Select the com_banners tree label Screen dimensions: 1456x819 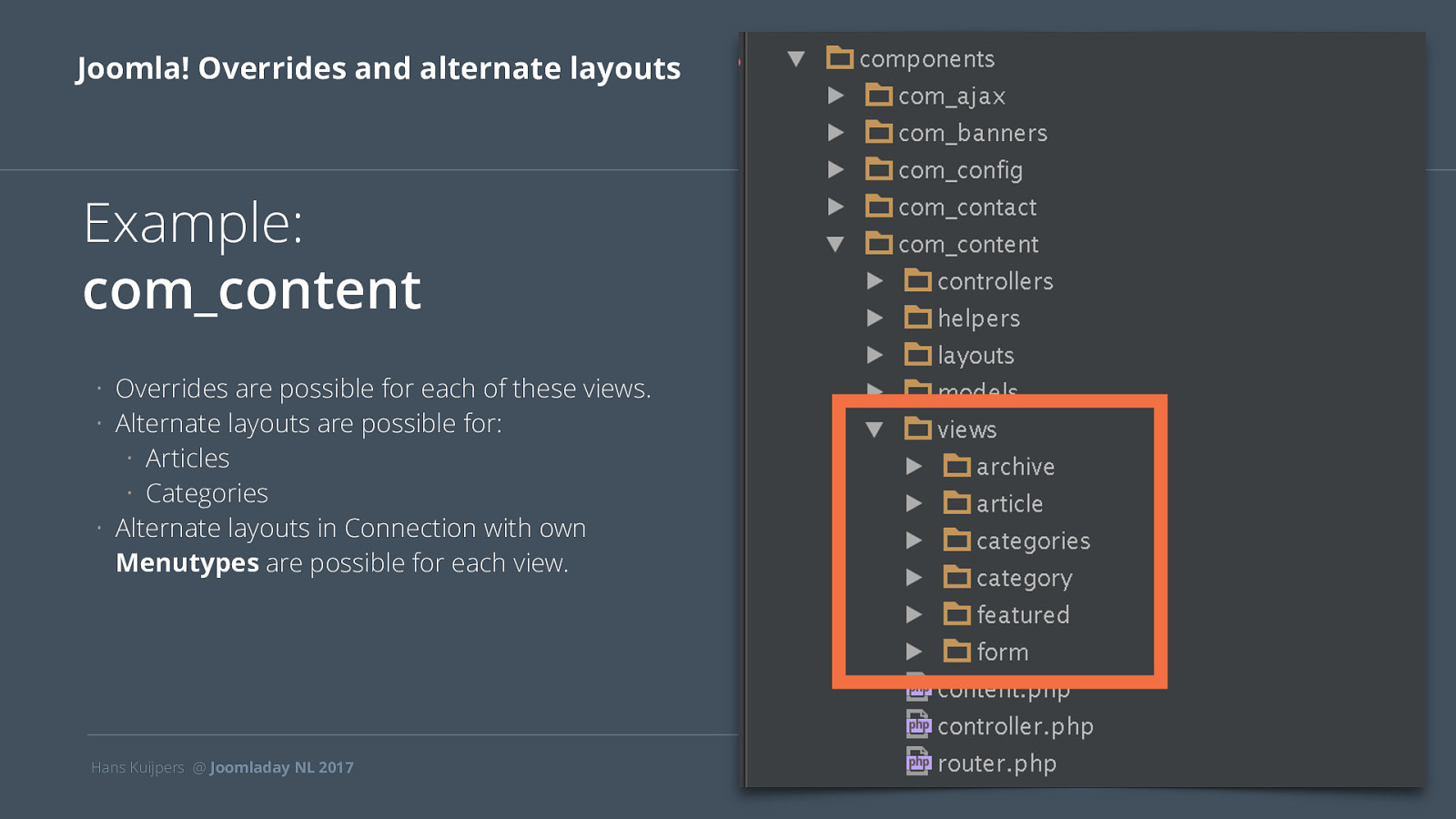973,134
